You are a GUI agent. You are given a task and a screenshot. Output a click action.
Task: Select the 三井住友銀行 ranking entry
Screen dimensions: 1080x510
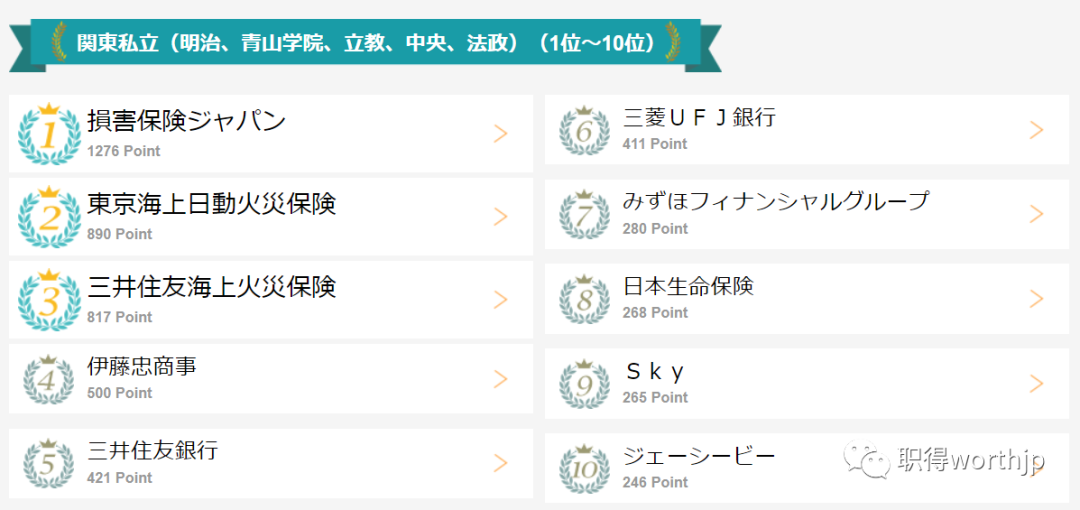coord(271,463)
